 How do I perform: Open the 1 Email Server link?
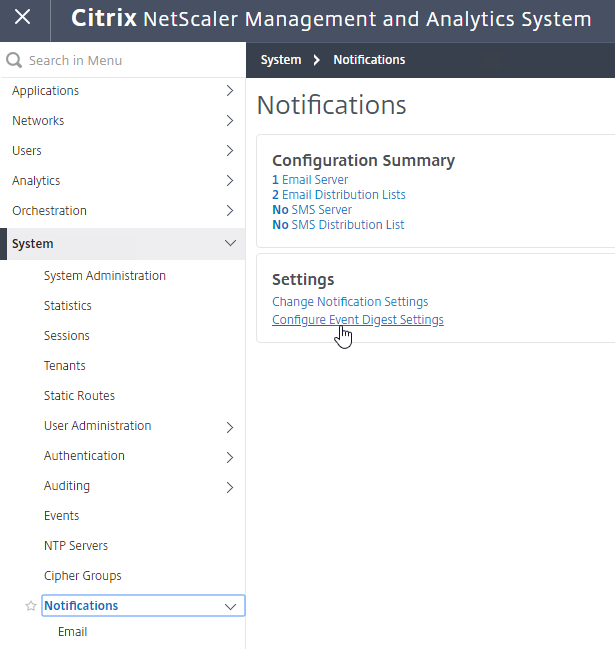coord(310,180)
